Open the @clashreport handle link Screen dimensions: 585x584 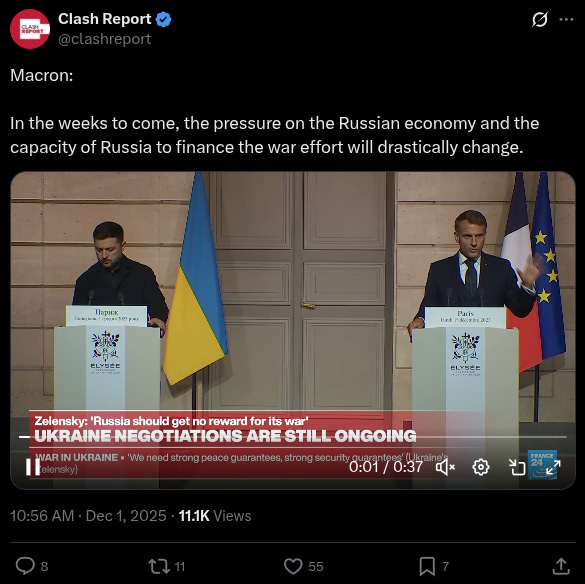click(104, 39)
